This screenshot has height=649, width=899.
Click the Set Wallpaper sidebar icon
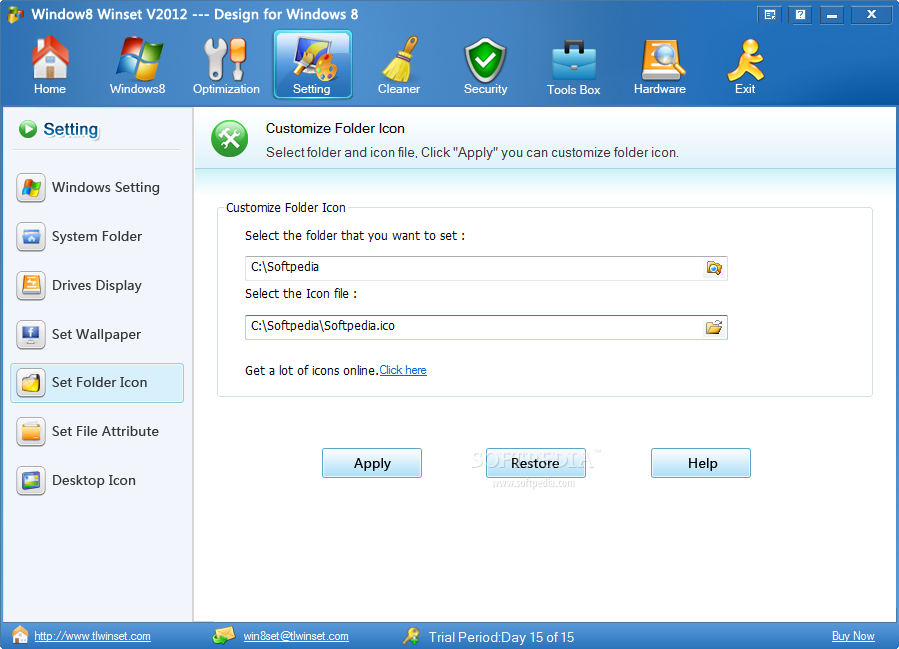pyautogui.click(x=31, y=334)
